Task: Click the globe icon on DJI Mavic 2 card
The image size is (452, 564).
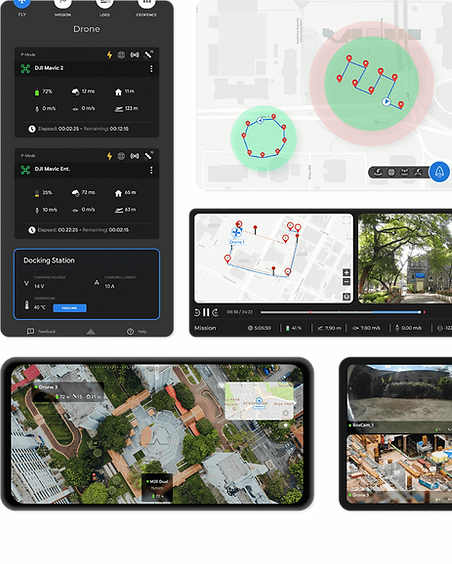Action: coord(121,55)
